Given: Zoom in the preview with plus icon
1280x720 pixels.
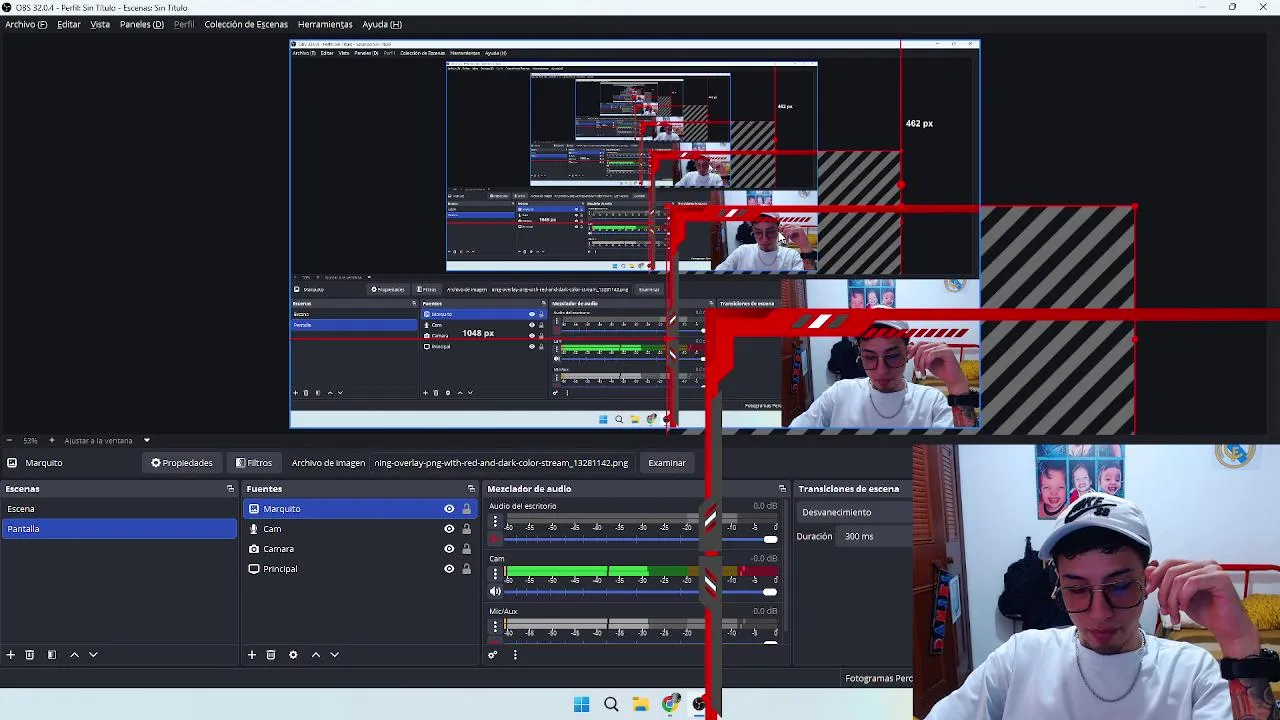Looking at the screenshot, I should (x=51, y=440).
